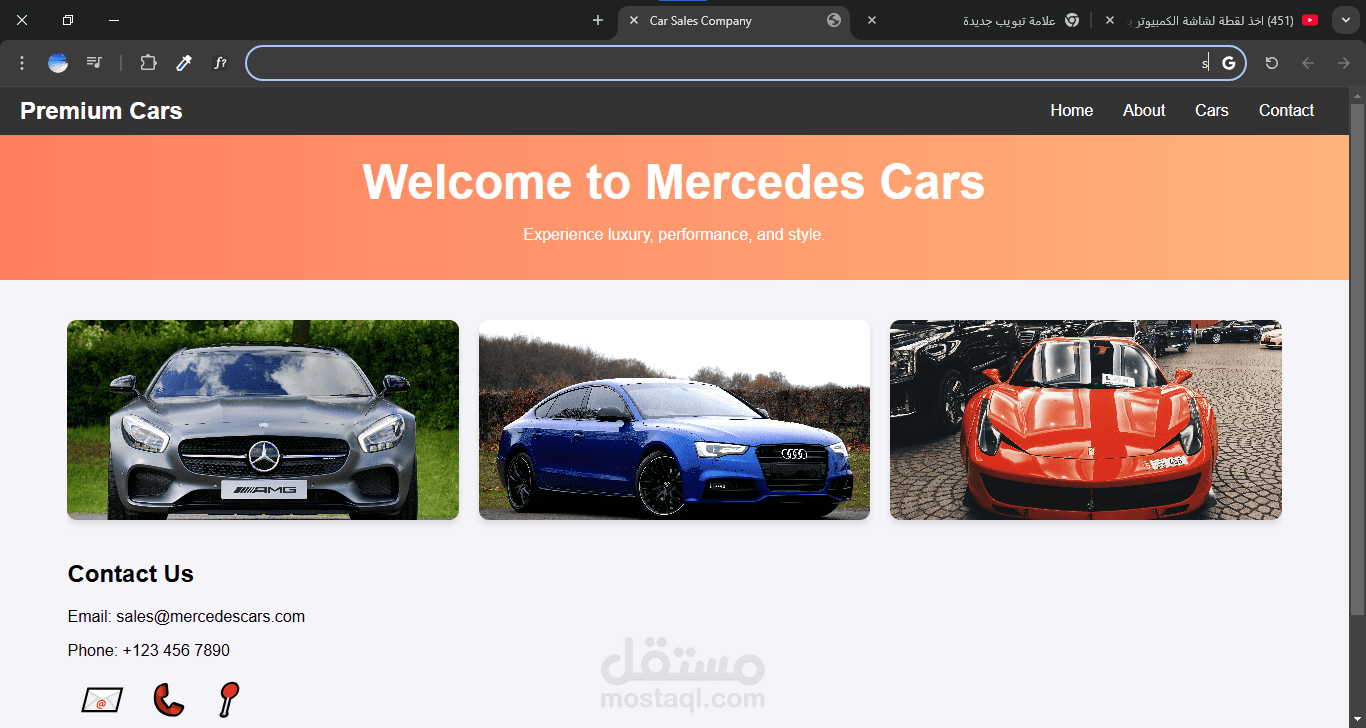Switch to the Car Sales Company tab

[x=734, y=21]
